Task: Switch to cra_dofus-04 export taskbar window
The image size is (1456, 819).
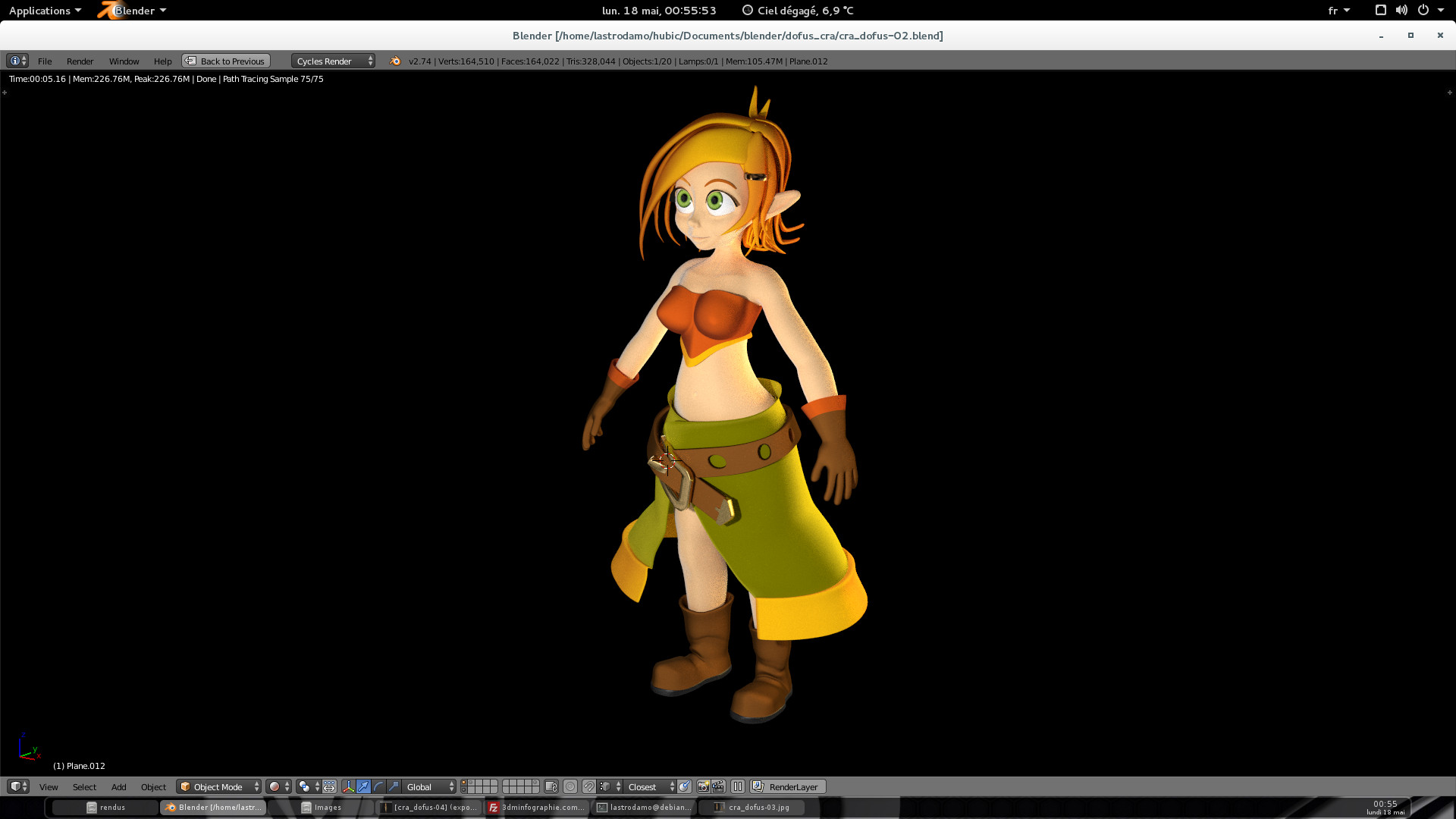Action: (428, 808)
